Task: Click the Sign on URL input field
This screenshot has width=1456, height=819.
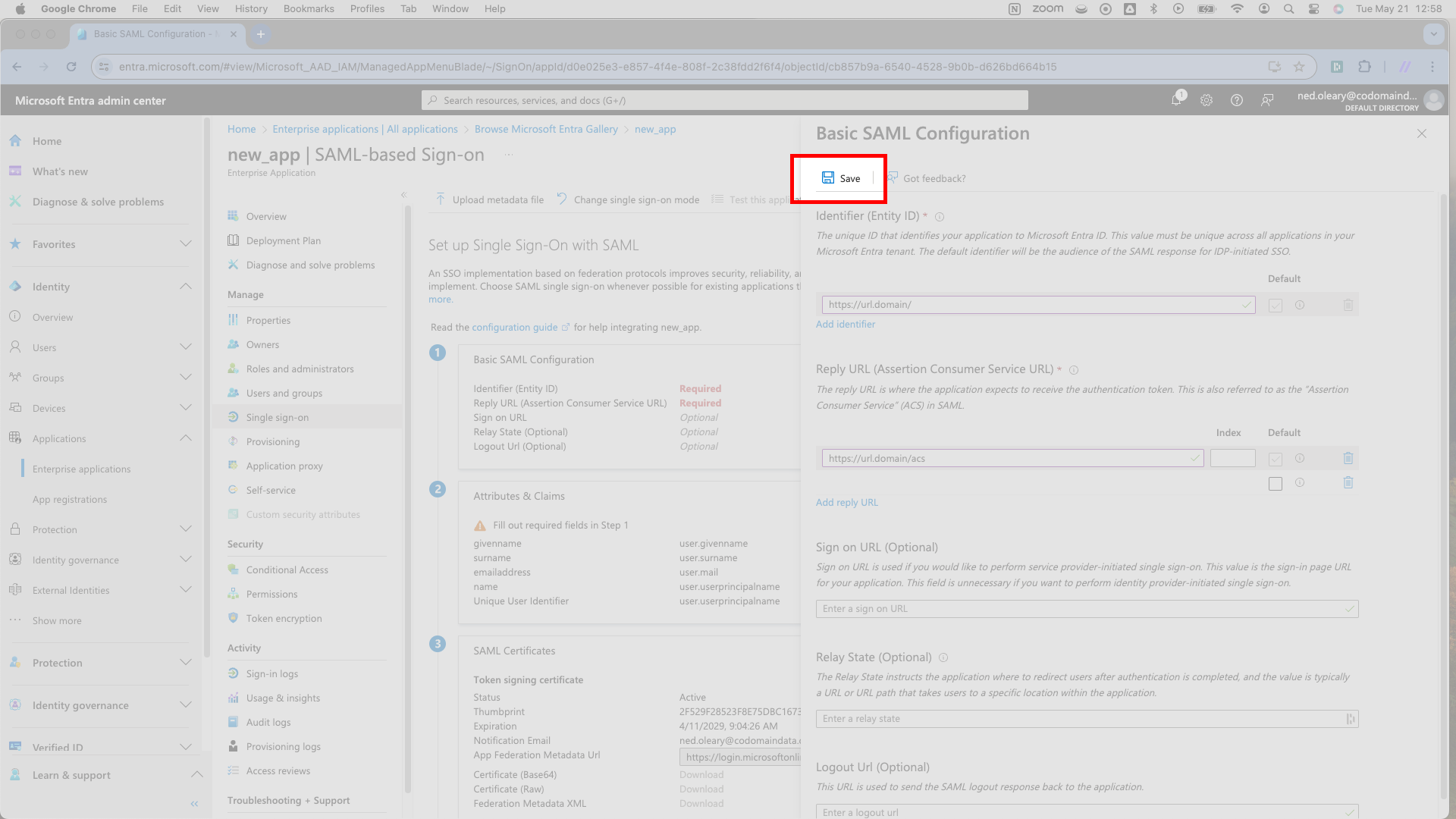Action: 1087,609
